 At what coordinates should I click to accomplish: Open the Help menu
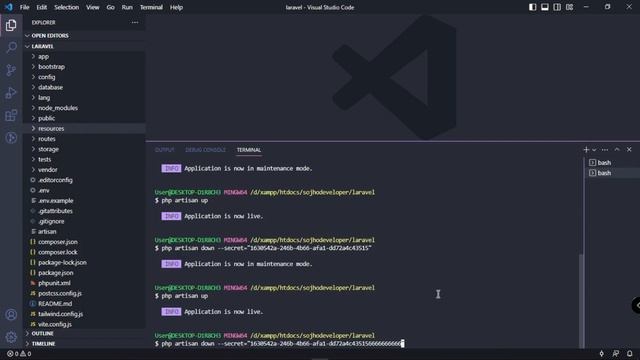tap(176, 7)
